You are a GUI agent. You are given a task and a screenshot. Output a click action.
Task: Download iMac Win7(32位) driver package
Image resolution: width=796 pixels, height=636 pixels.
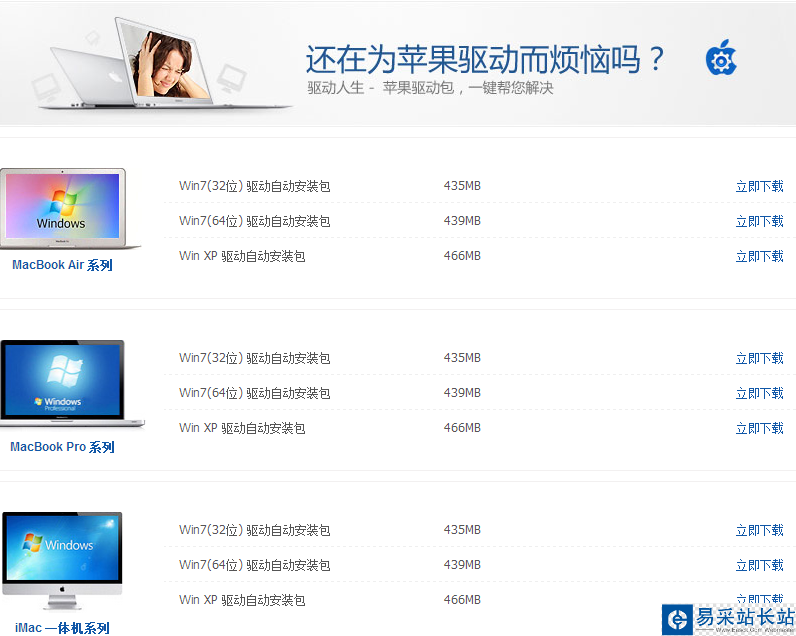759,530
